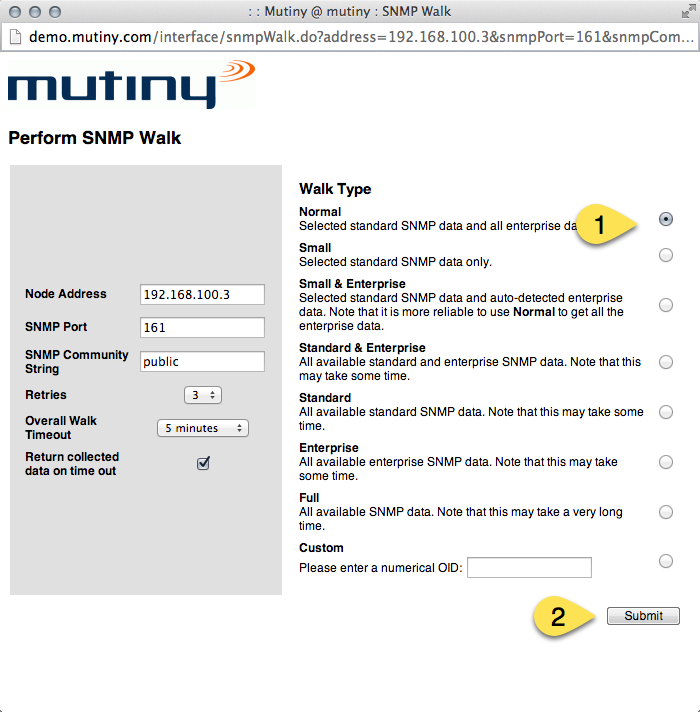Click the Walk Type heading

(335, 189)
